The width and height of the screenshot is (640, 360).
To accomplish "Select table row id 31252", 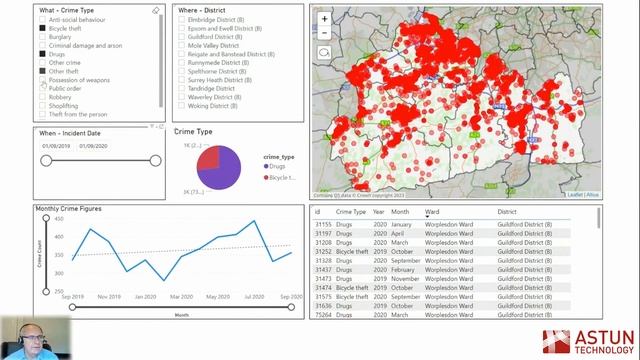I will click(x=442, y=251).
